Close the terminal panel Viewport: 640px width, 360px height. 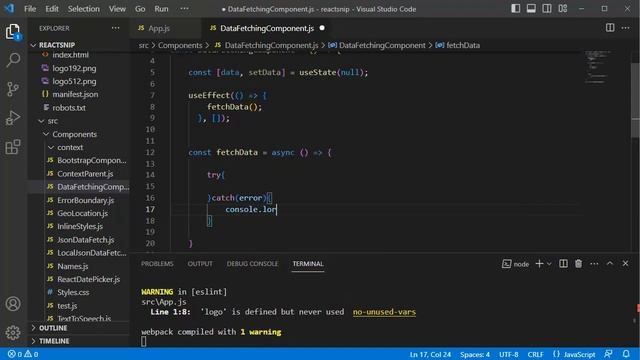point(625,264)
